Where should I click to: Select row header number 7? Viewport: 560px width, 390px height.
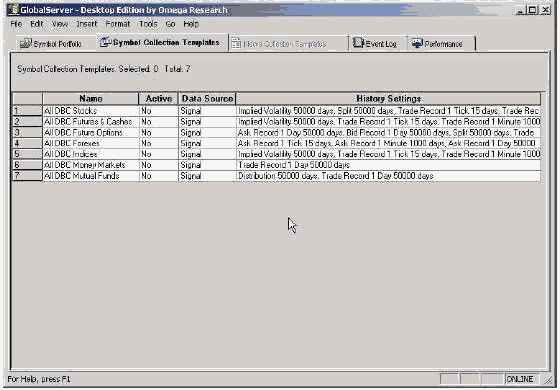(27, 176)
